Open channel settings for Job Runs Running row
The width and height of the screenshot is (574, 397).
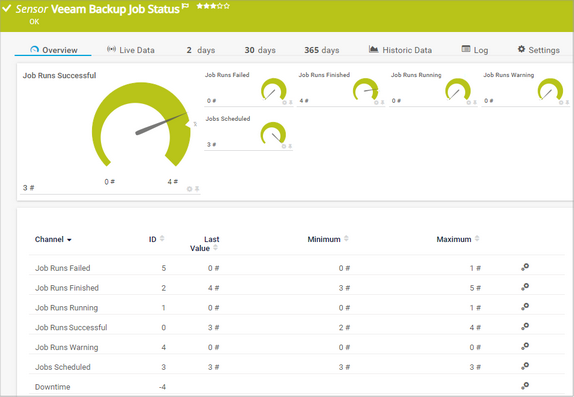tap(525, 307)
